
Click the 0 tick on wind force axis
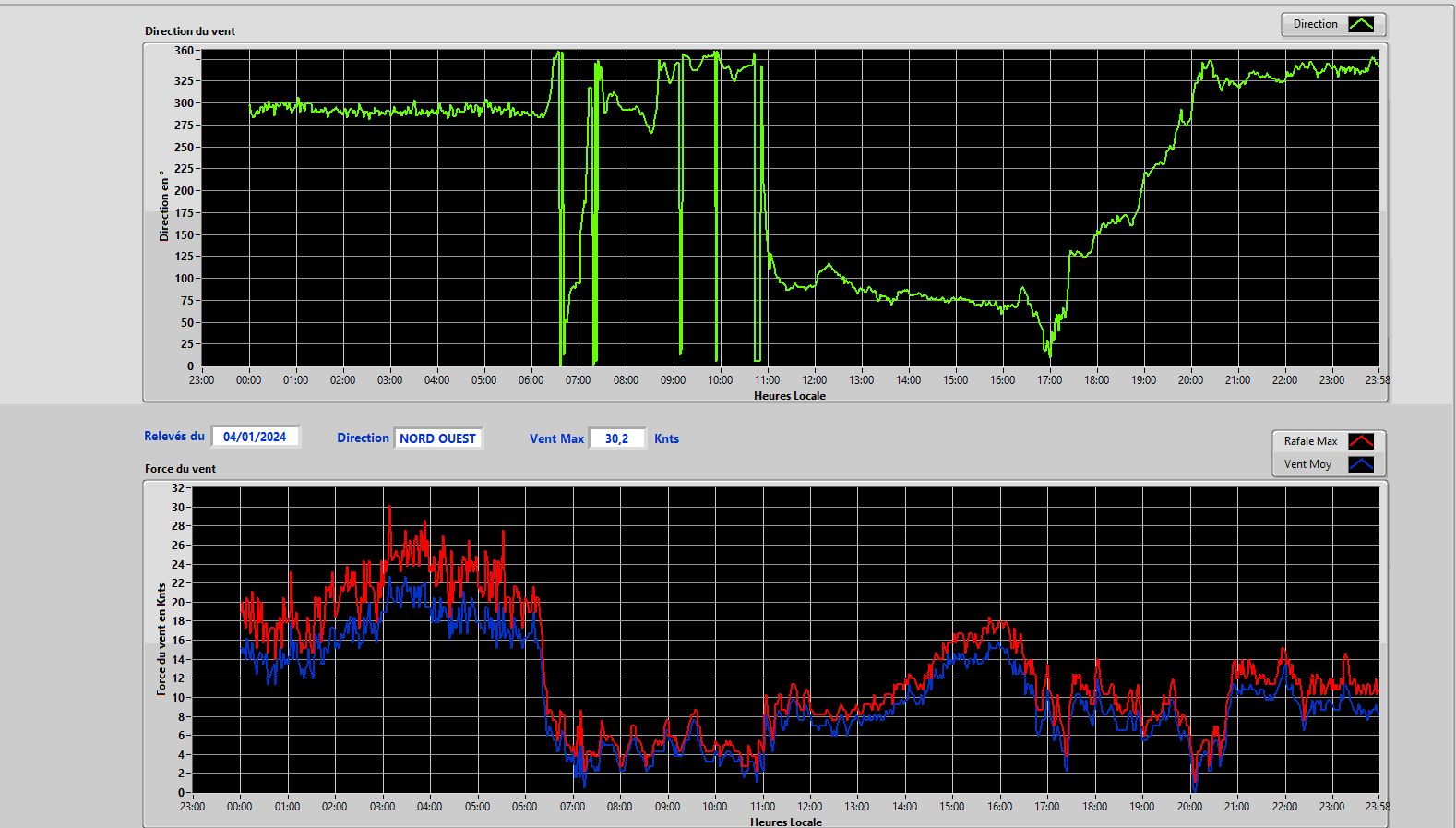181,792
